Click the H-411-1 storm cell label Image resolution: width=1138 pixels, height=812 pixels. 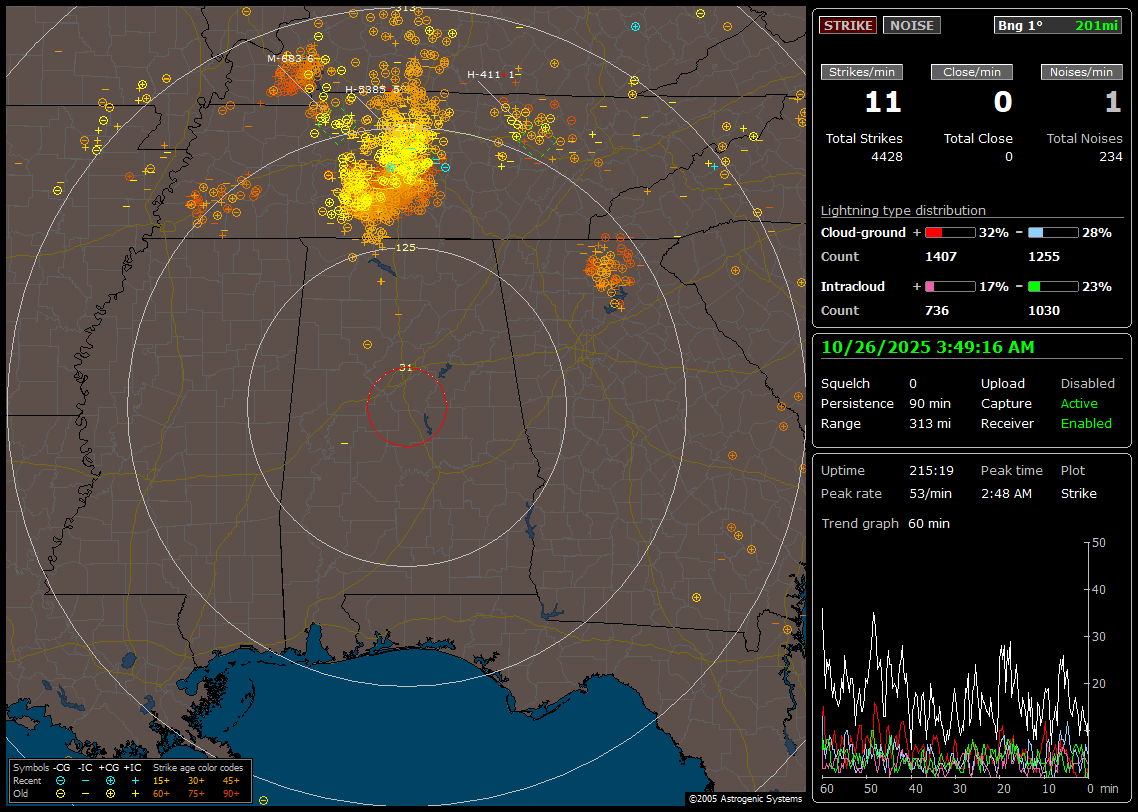point(491,75)
